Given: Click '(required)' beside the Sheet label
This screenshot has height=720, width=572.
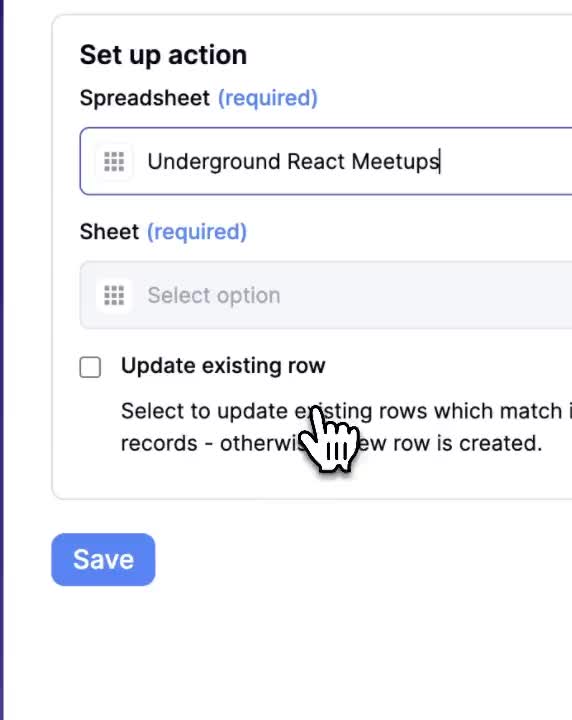Looking at the screenshot, I should coord(197,231).
